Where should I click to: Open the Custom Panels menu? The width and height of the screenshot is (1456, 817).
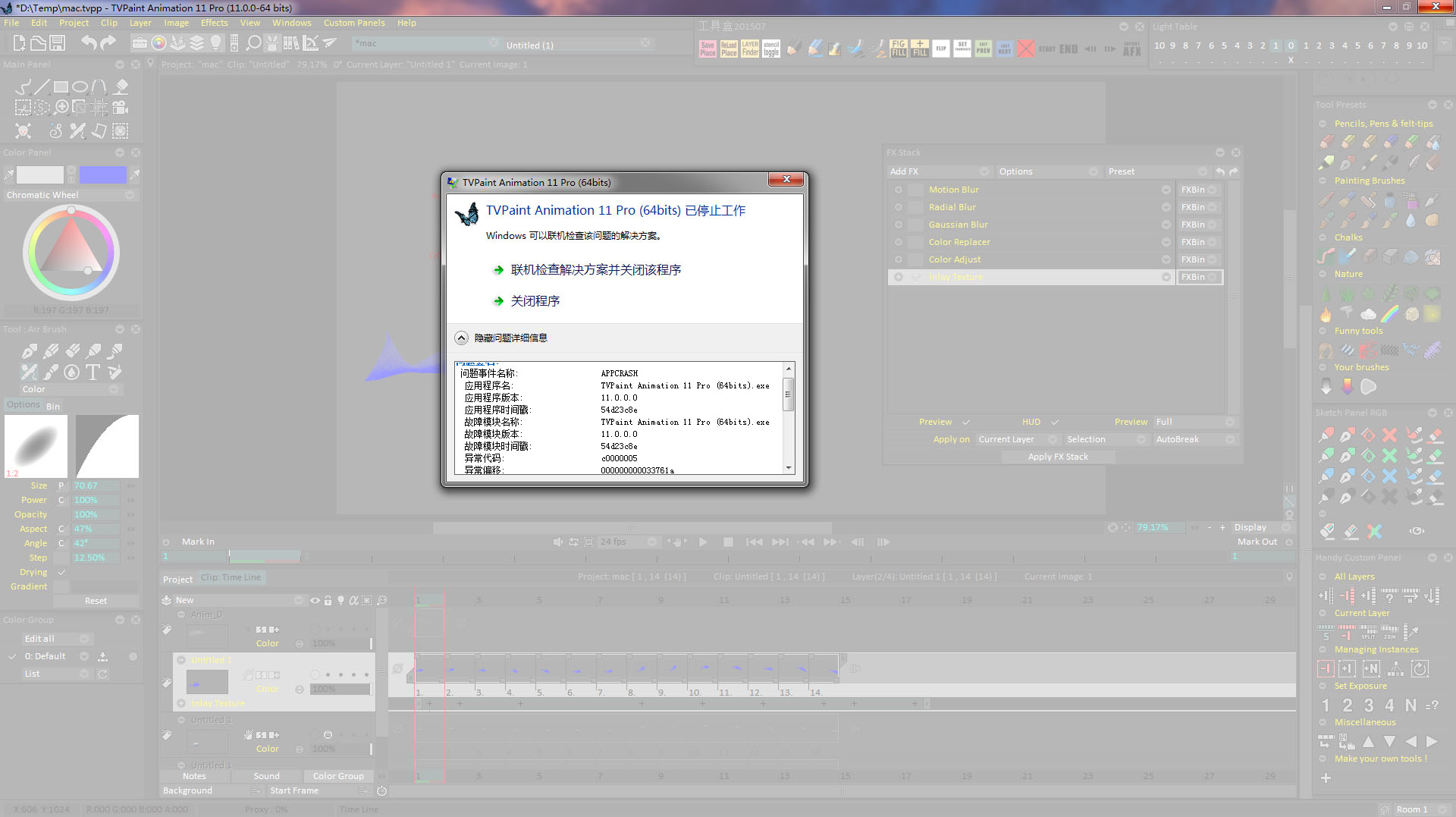click(x=354, y=23)
